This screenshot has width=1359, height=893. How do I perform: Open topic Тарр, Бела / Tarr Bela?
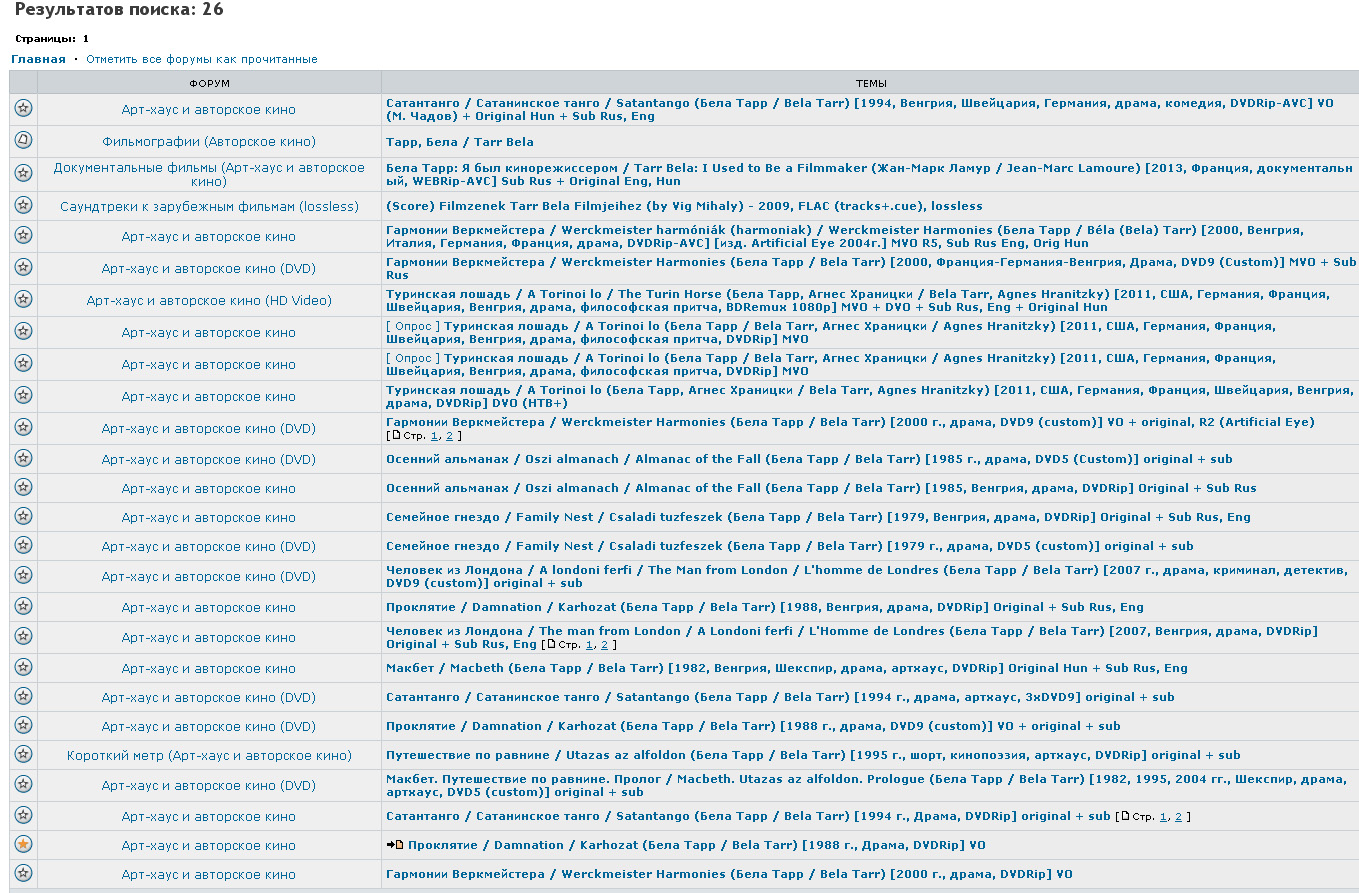coord(460,142)
